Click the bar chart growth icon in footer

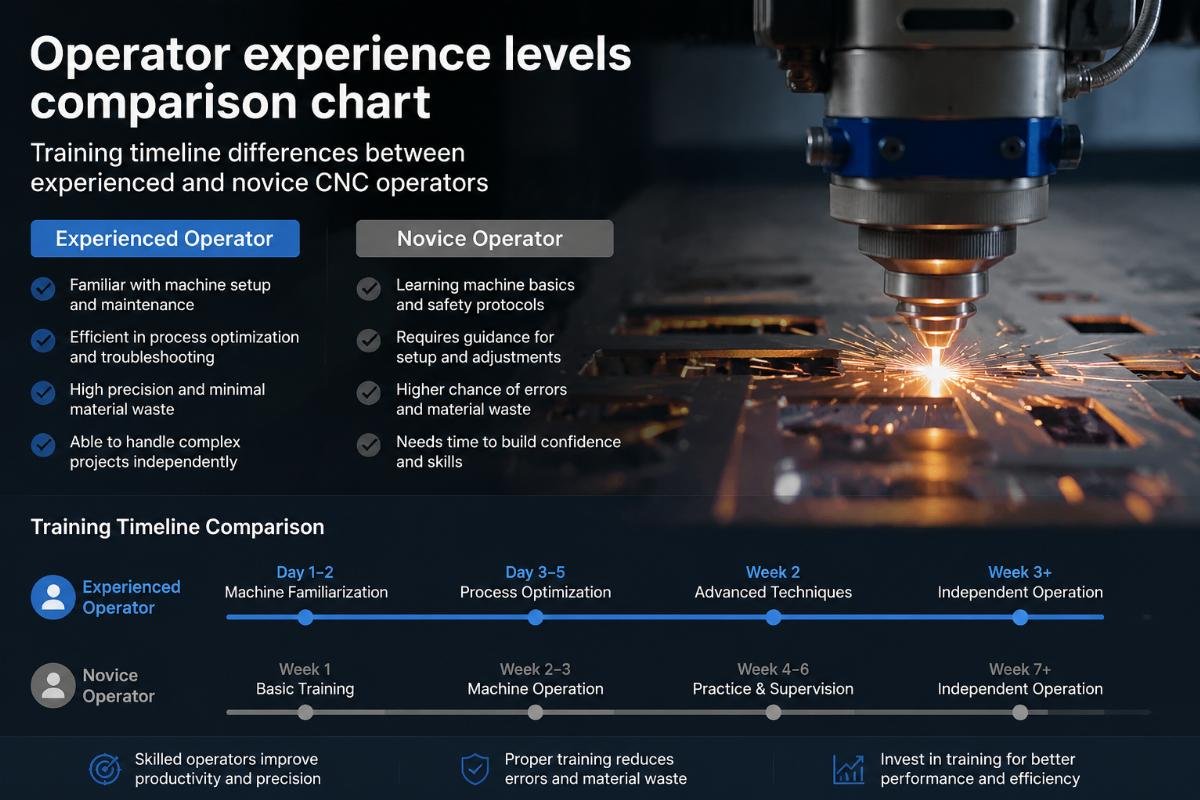(848, 768)
